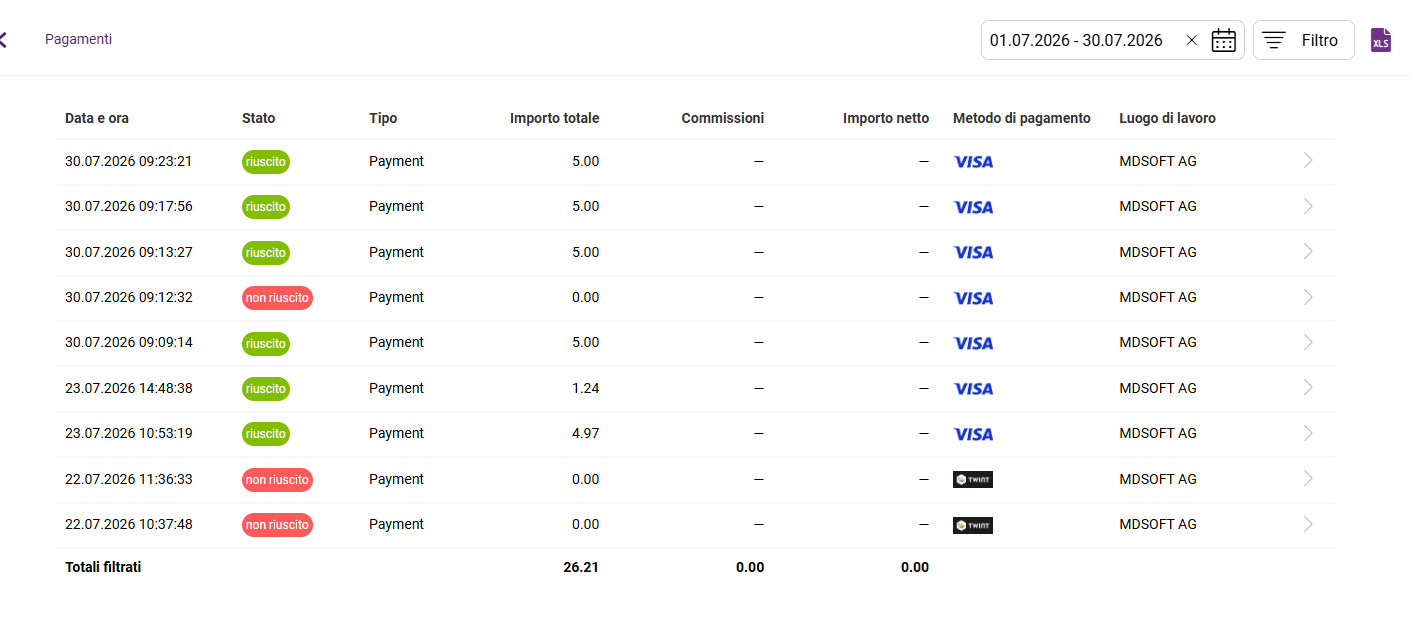Screen dimensions: 1413x622
Task: Click the TWINT logo in the 11:36:33 row
Action: point(973,479)
